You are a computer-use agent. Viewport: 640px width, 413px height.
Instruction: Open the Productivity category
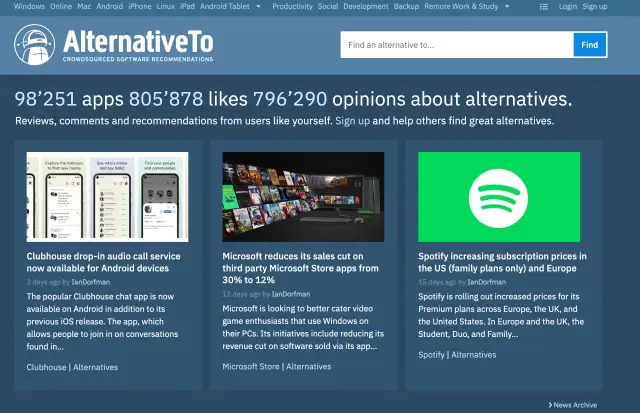(x=292, y=7)
